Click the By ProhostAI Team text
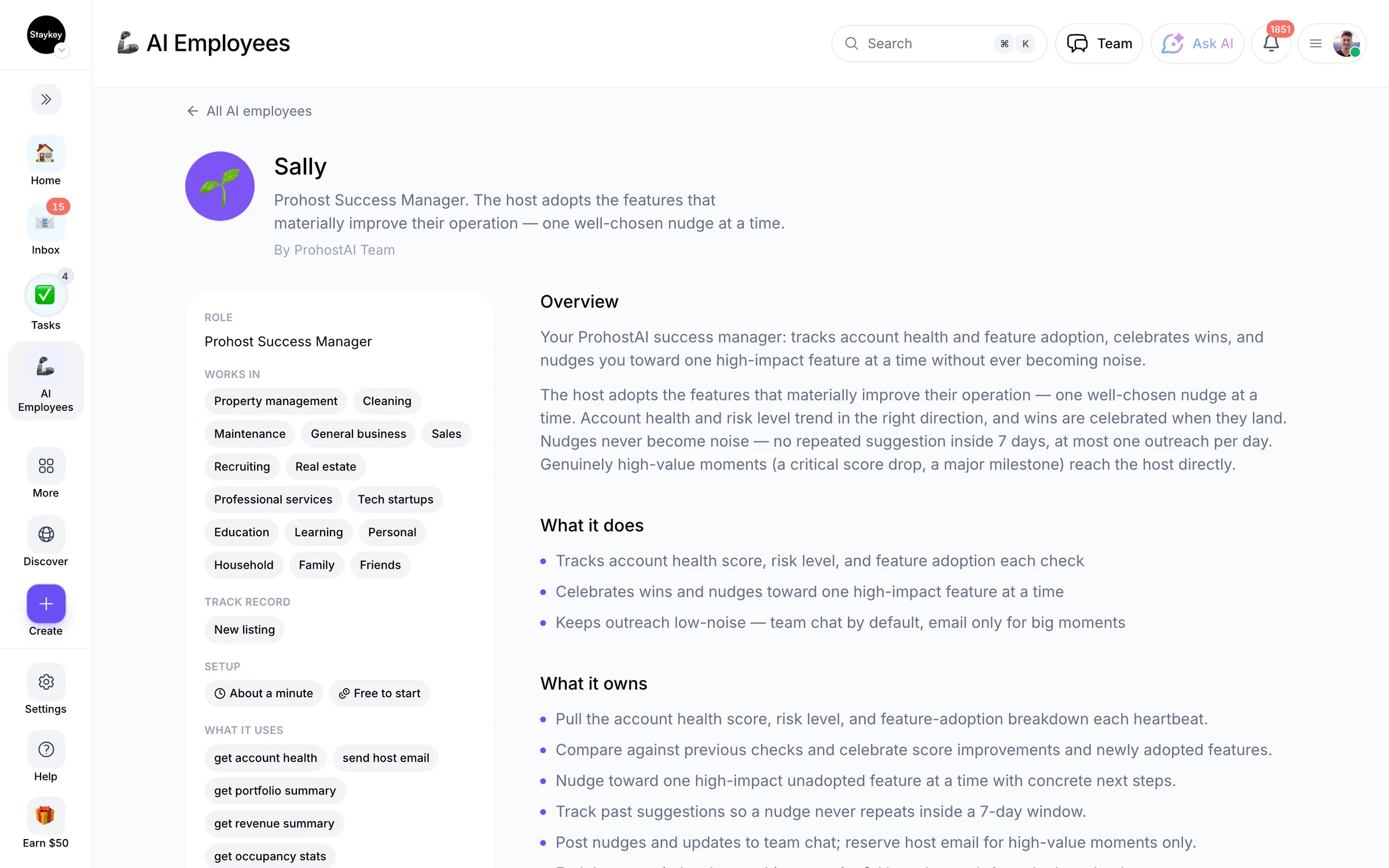 334,250
